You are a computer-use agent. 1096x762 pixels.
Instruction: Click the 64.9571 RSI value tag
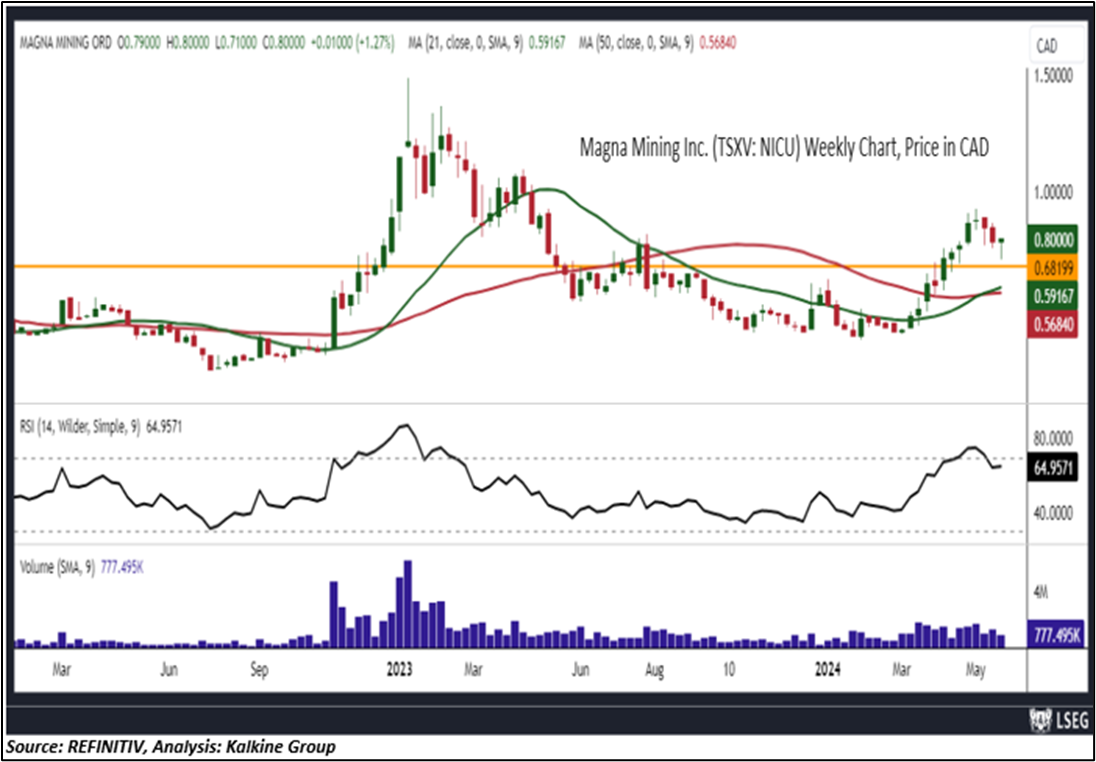point(1053,466)
